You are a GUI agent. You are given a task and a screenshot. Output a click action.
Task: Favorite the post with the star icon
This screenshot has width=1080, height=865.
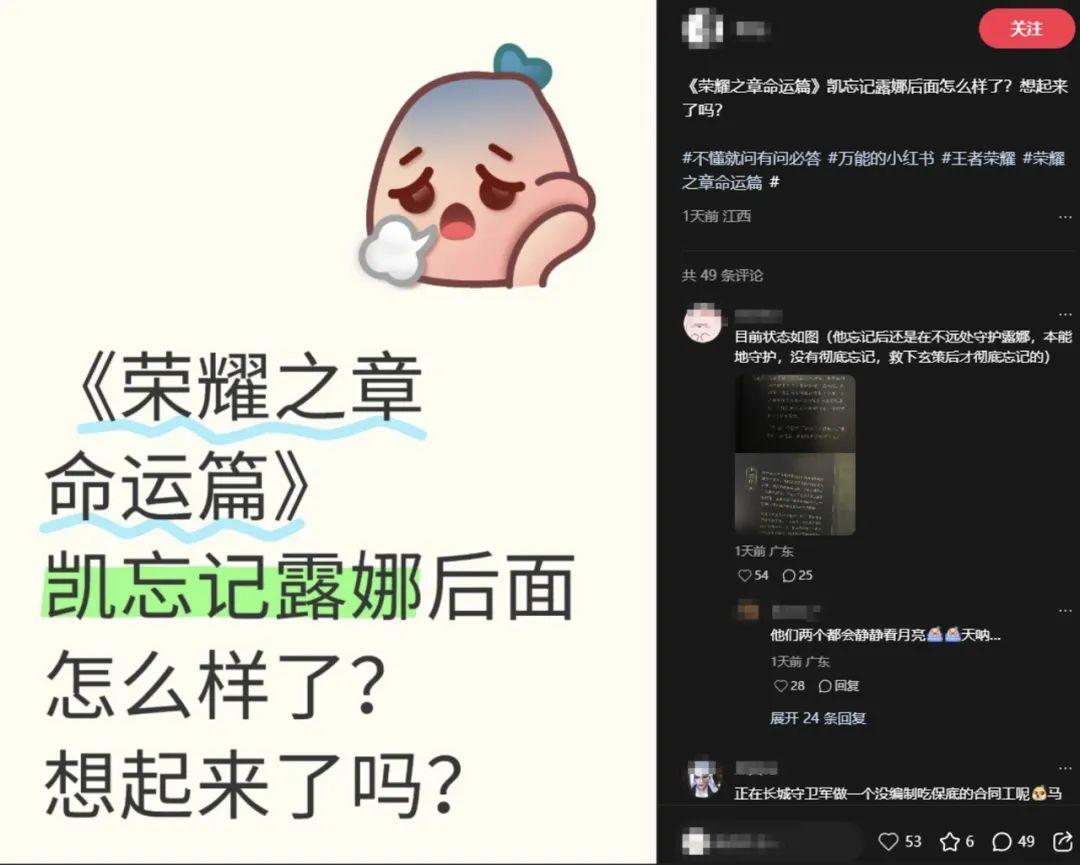click(950, 841)
